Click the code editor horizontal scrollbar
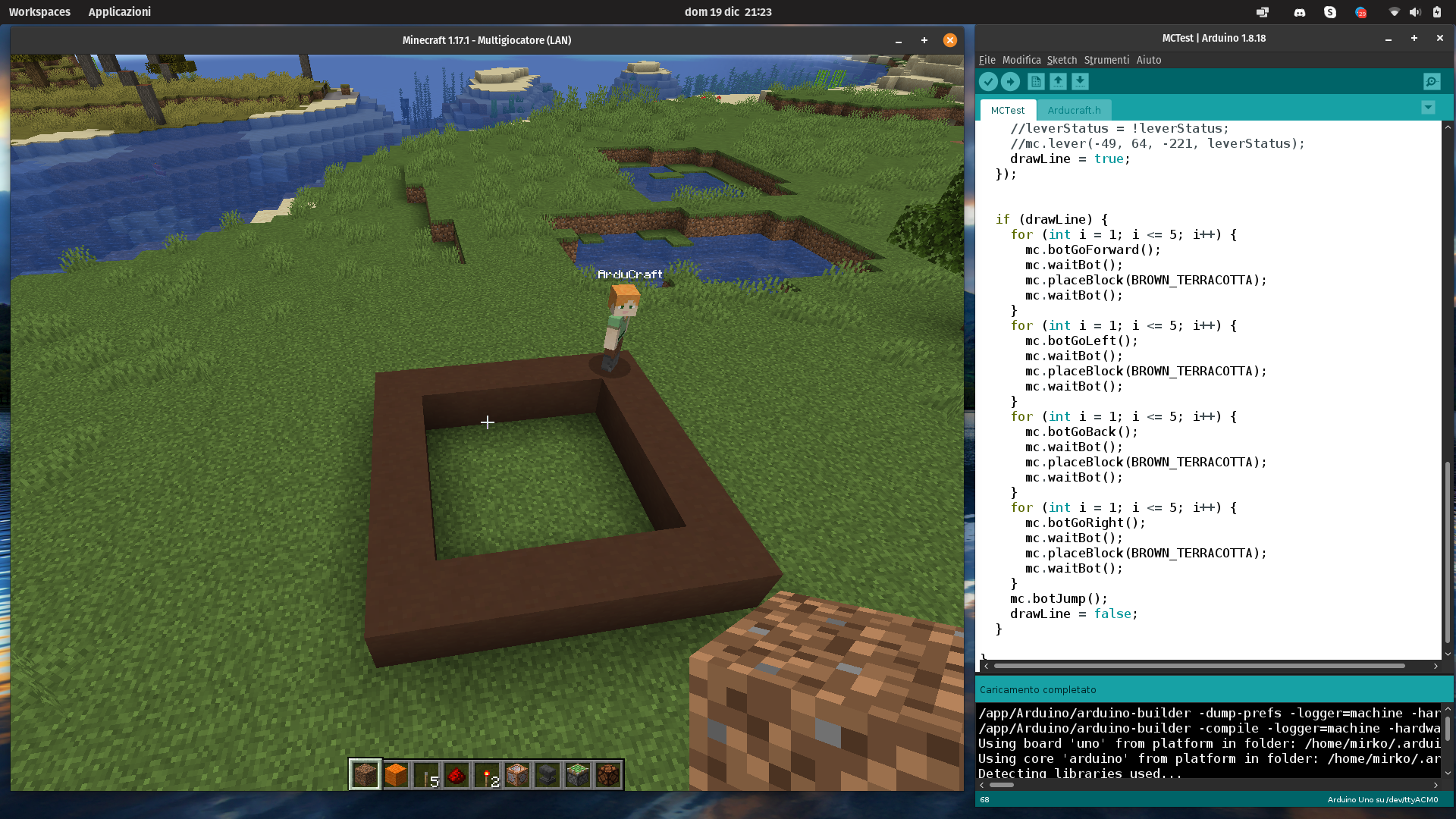1456x819 pixels. tap(1199, 666)
